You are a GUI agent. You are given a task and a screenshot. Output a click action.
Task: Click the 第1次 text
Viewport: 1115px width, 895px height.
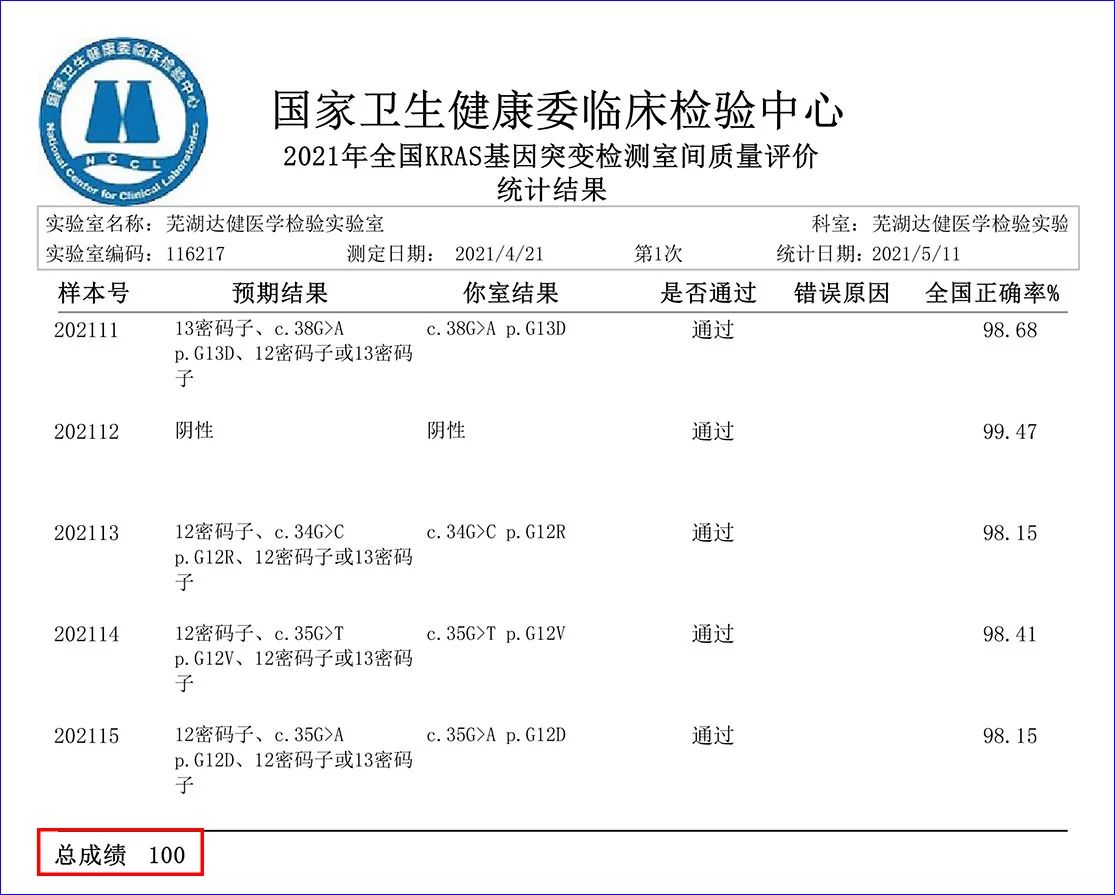pos(658,254)
